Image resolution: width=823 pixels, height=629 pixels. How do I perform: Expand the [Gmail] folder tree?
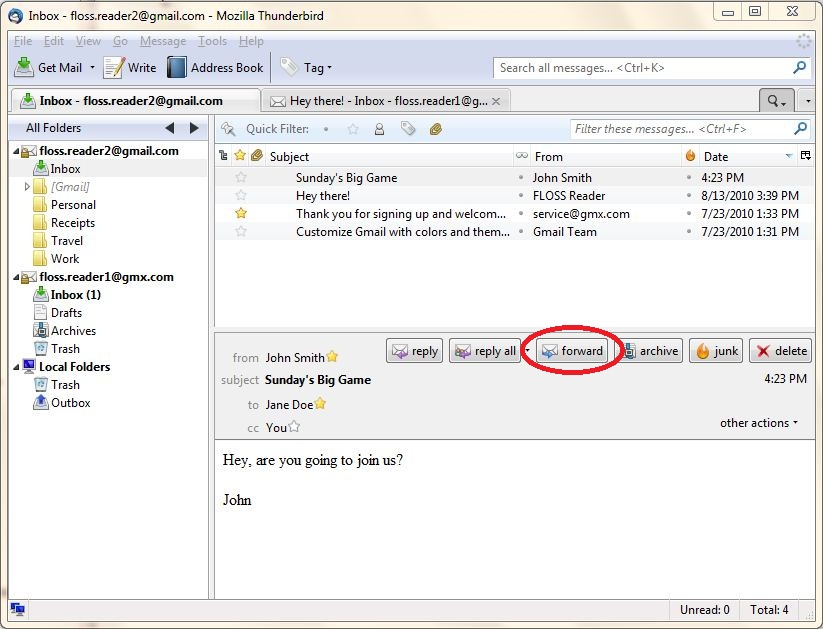click(x=27, y=187)
